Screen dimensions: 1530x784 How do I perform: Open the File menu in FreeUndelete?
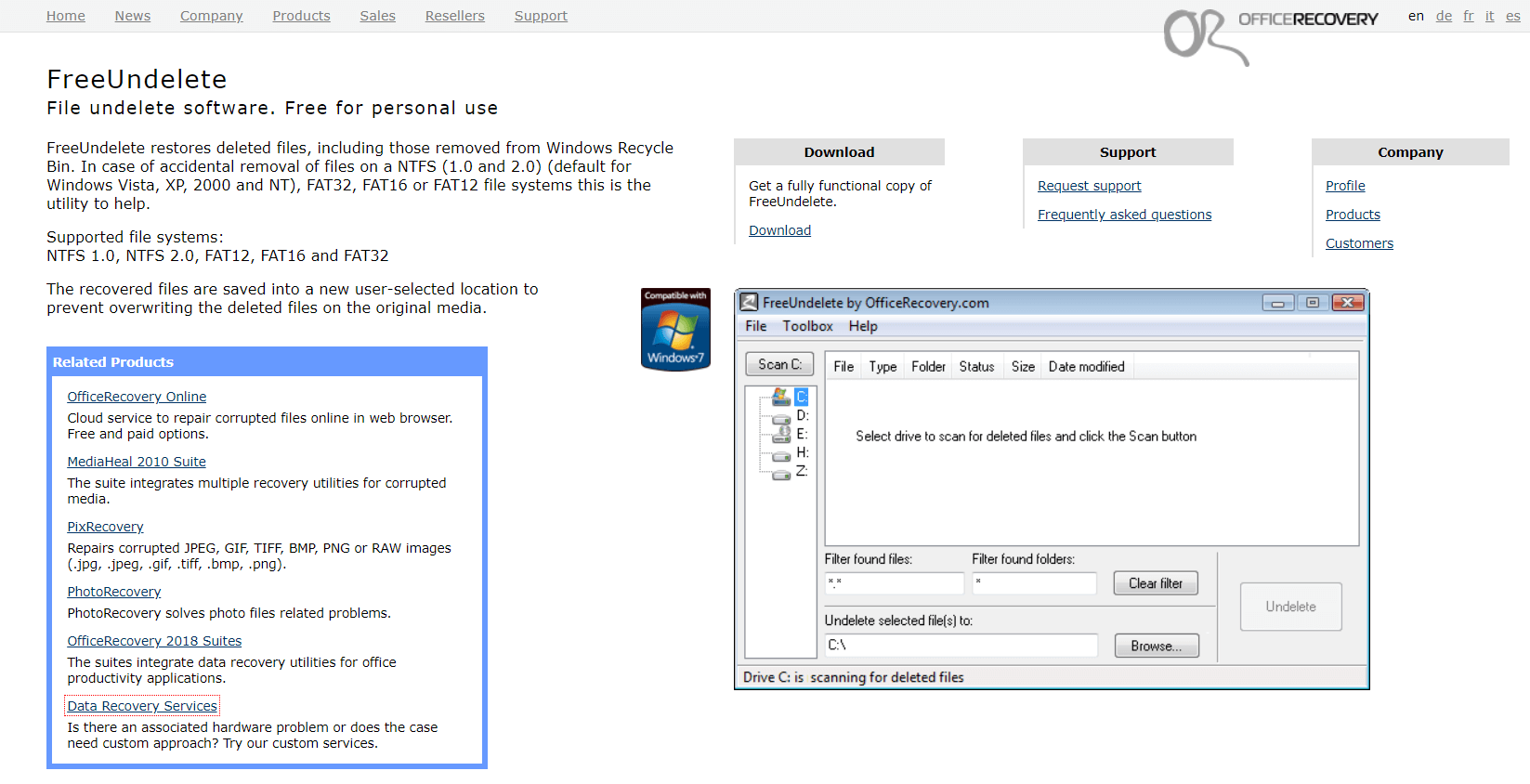tap(756, 326)
